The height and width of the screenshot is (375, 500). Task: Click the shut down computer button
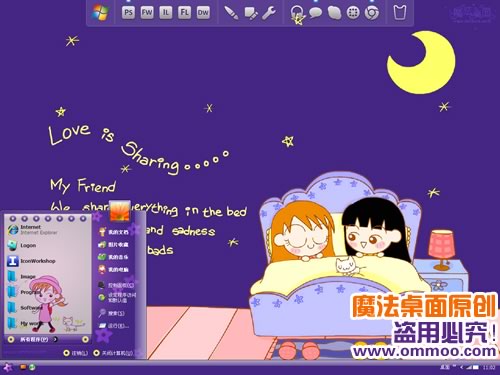pyautogui.click(x=113, y=353)
